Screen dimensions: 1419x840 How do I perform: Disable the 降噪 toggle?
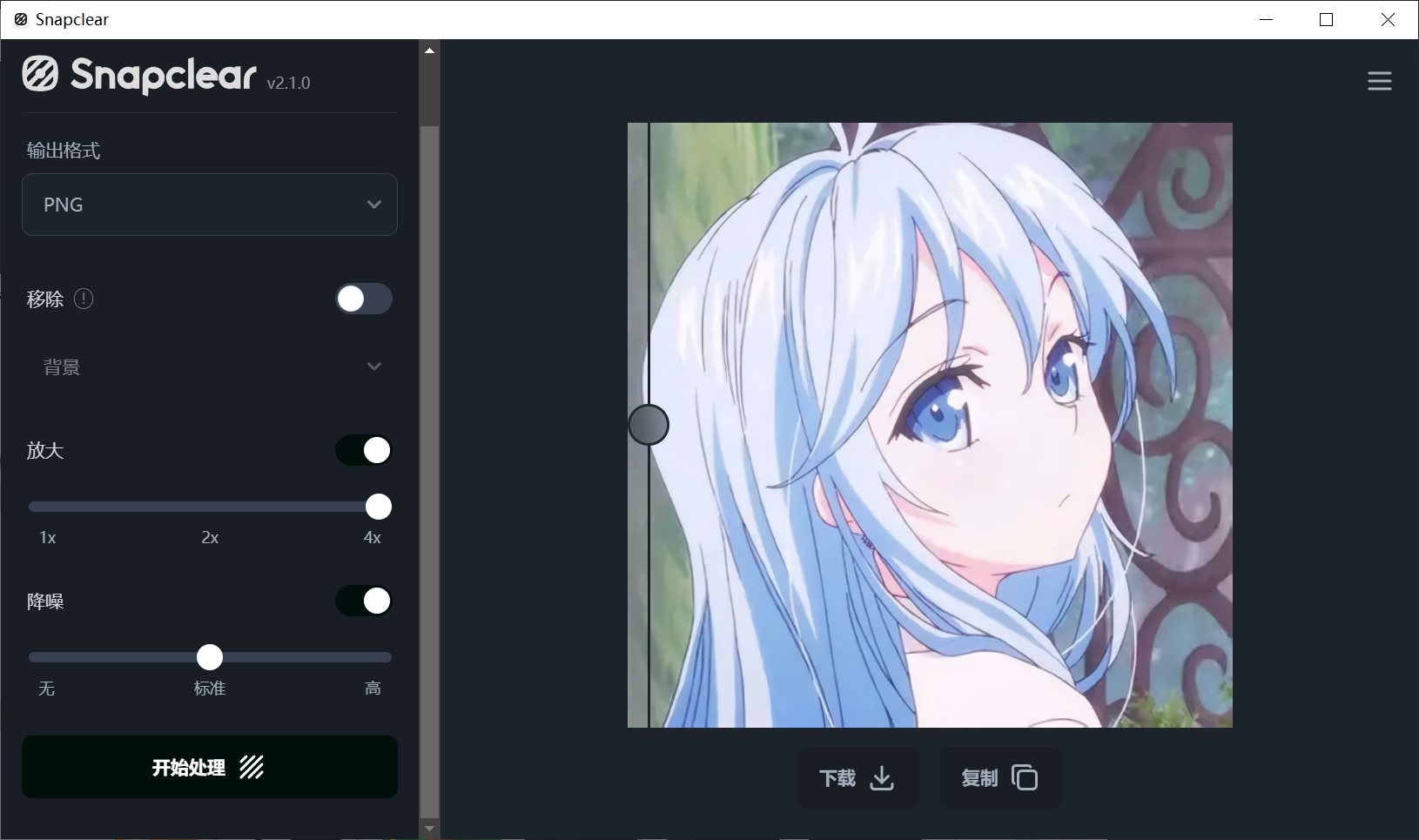point(364,601)
